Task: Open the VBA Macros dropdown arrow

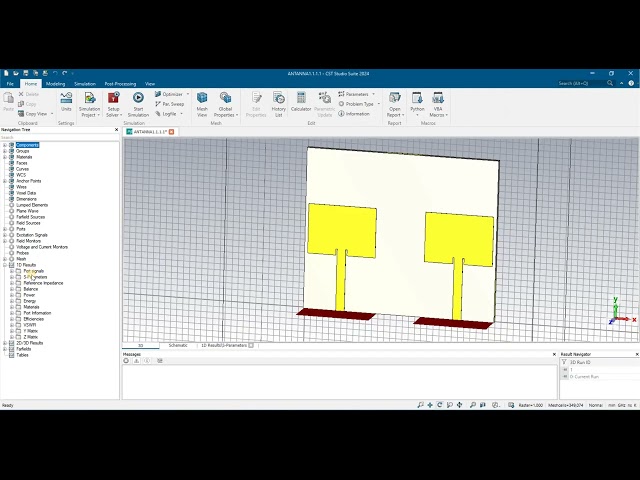Action: (447, 116)
